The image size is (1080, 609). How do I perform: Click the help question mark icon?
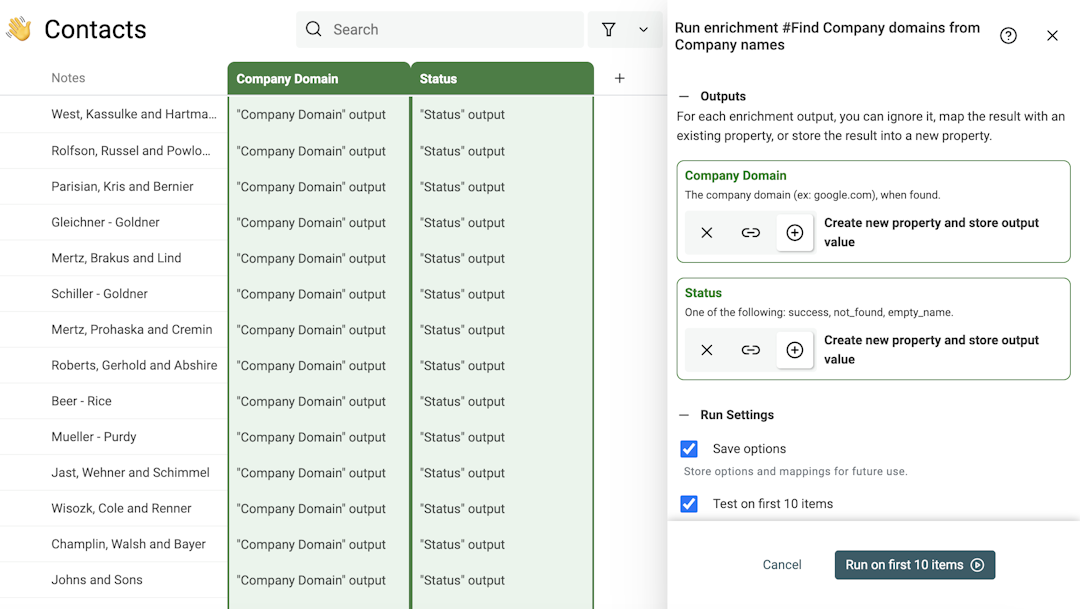[1008, 35]
